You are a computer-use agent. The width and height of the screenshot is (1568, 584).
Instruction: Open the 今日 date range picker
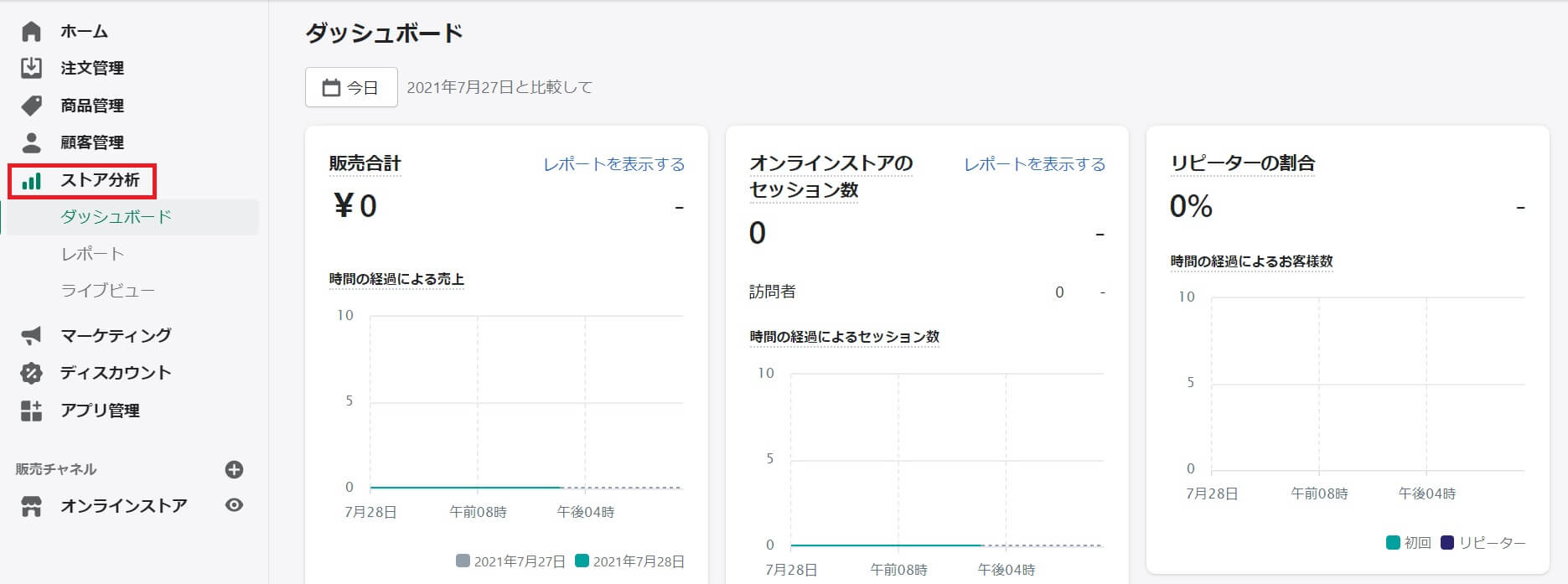click(x=351, y=88)
